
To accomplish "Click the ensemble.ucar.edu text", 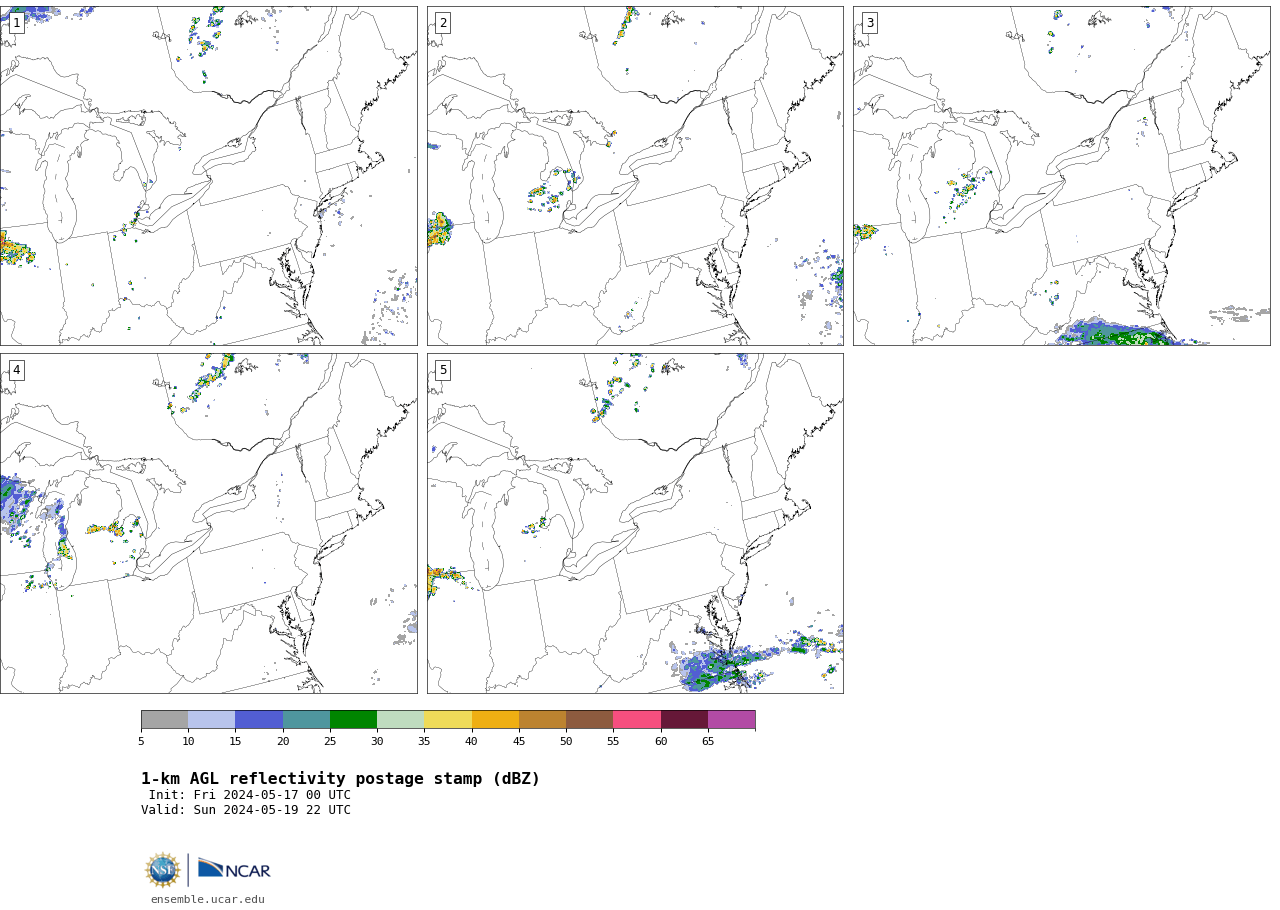I will click(208, 899).
